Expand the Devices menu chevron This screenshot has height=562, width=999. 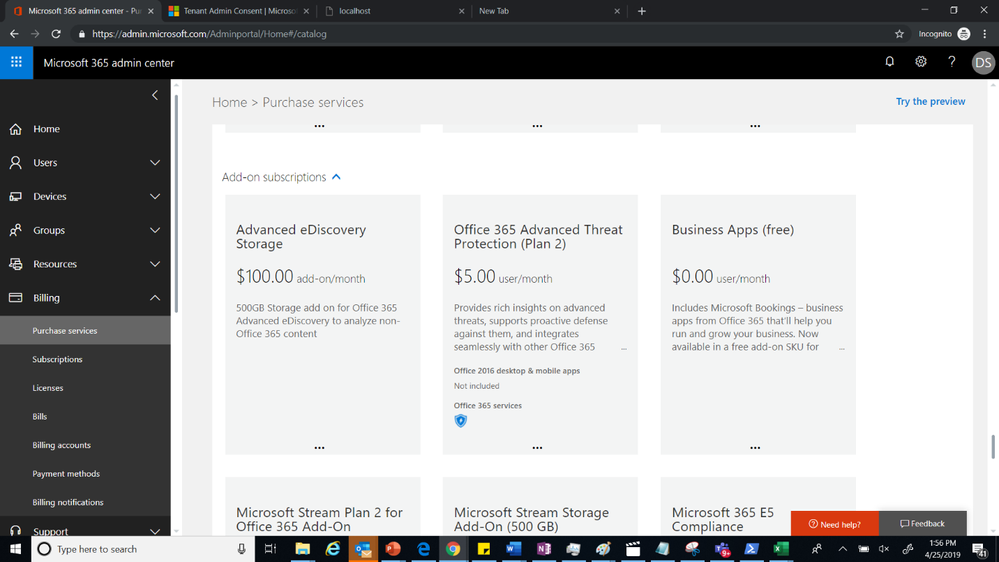click(155, 196)
